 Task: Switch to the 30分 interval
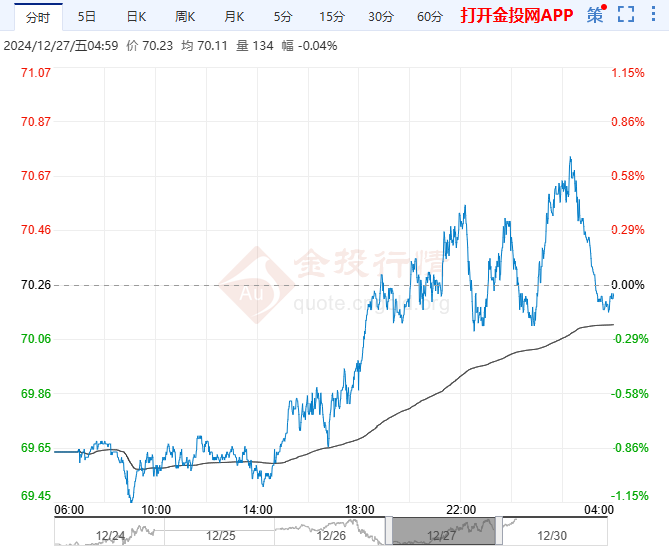click(x=380, y=16)
